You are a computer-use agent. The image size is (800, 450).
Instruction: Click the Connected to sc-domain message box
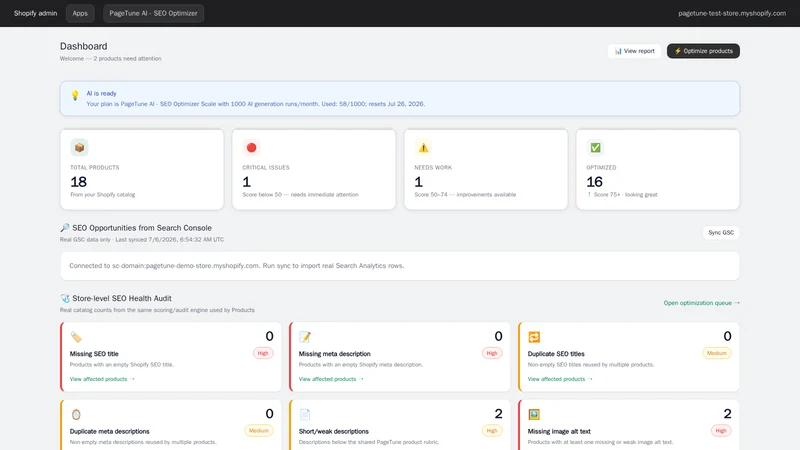pyautogui.click(x=400, y=266)
